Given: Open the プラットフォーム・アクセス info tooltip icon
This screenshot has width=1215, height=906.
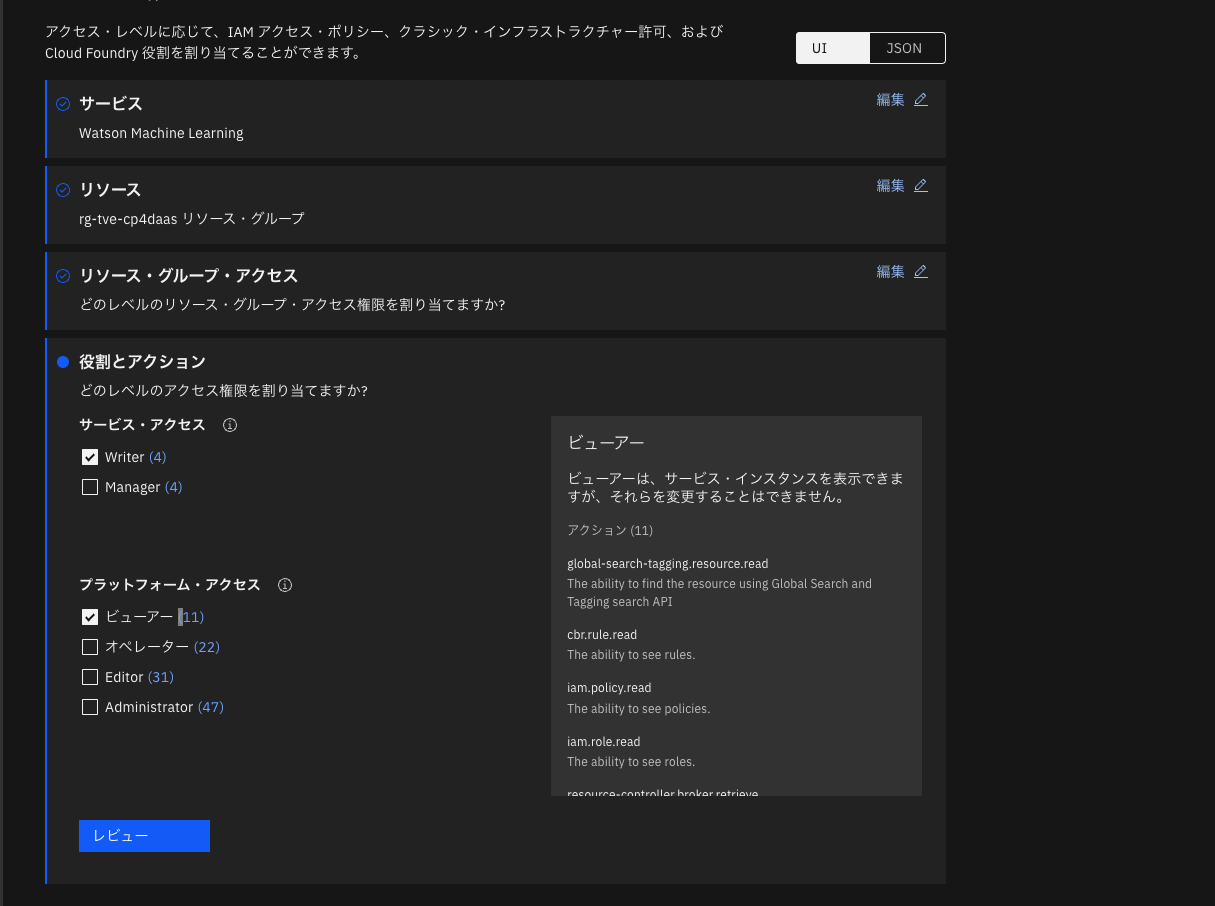Looking at the screenshot, I should (x=285, y=584).
